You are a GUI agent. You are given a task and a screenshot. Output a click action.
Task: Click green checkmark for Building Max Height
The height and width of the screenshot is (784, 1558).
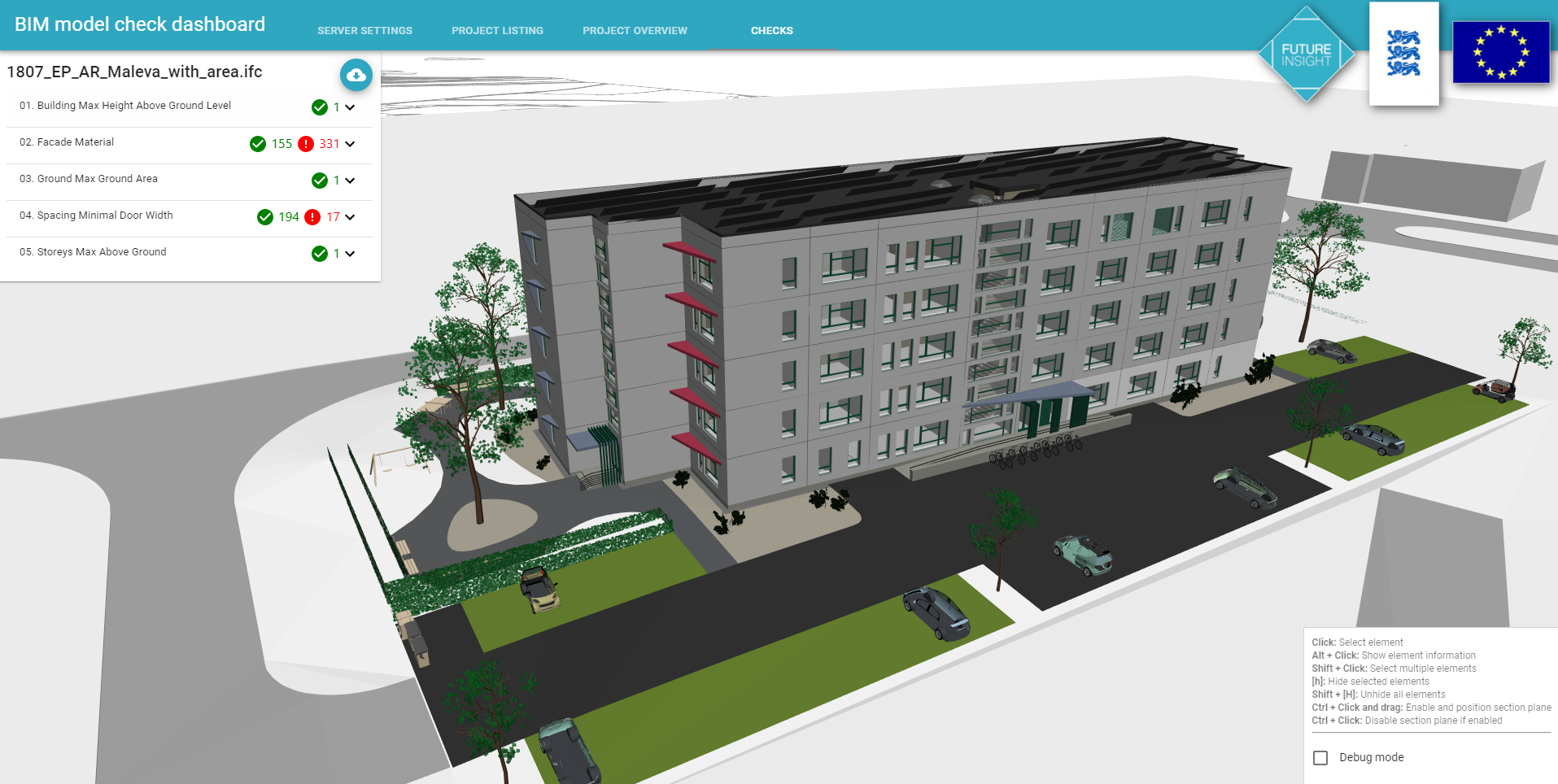pyautogui.click(x=320, y=107)
